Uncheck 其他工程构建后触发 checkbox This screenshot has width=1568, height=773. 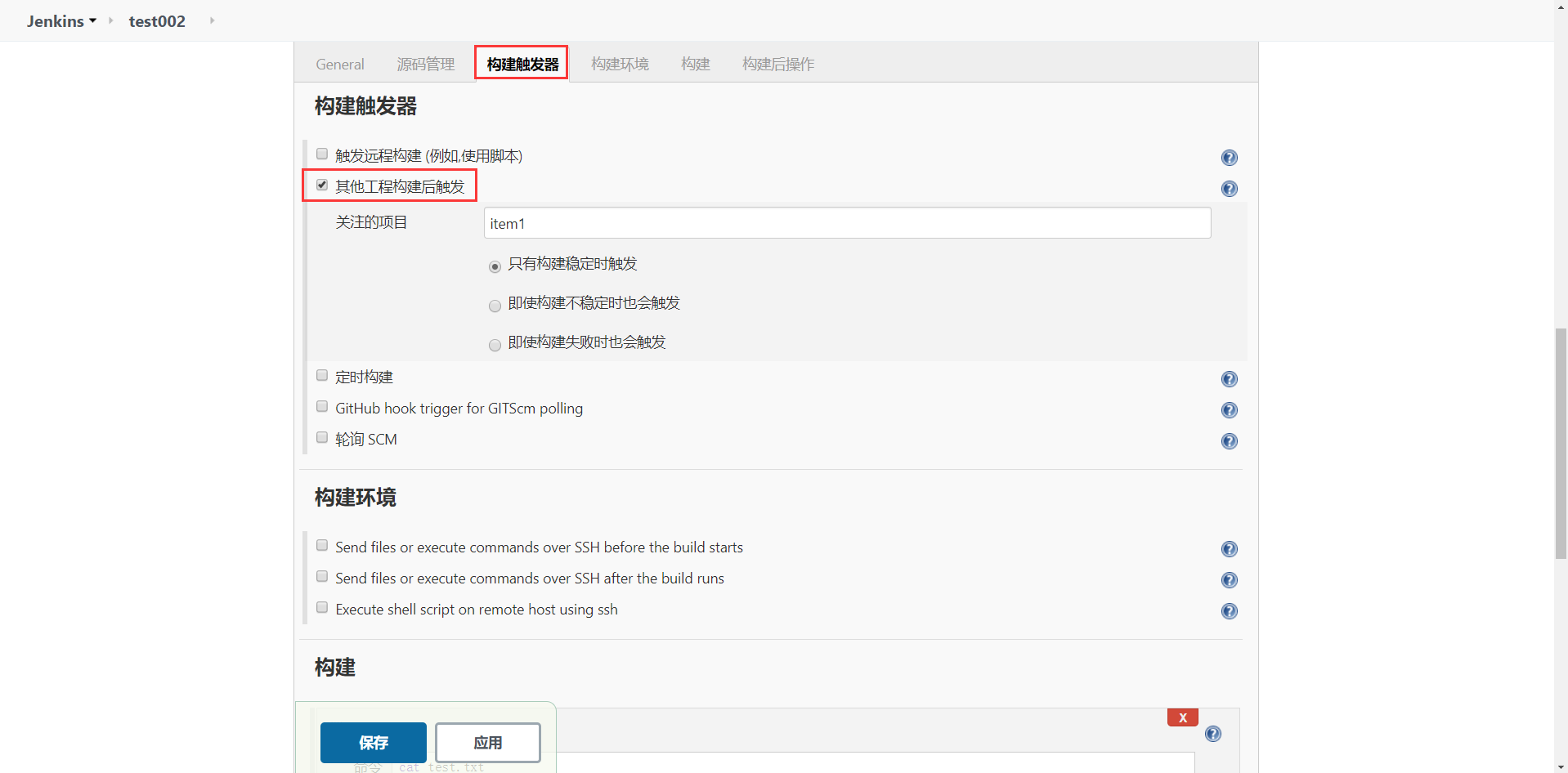point(322,185)
